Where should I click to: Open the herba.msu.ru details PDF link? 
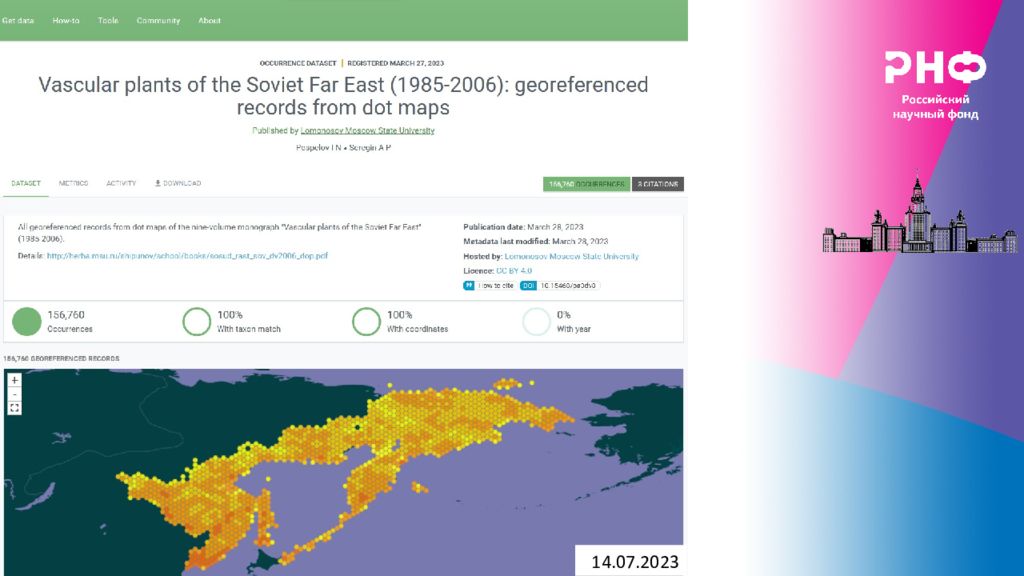(187, 256)
